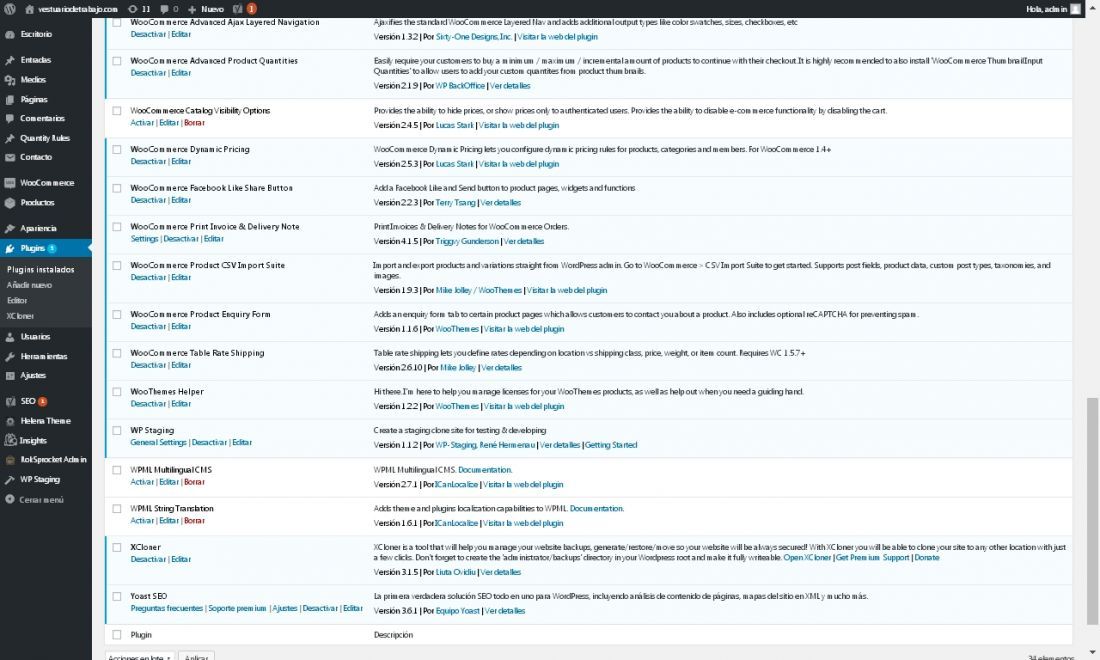Deactivate WooCommerce Table Rate Shipping
This screenshot has width=1100, height=660.
pyautogui.click(x=148, y=365)
